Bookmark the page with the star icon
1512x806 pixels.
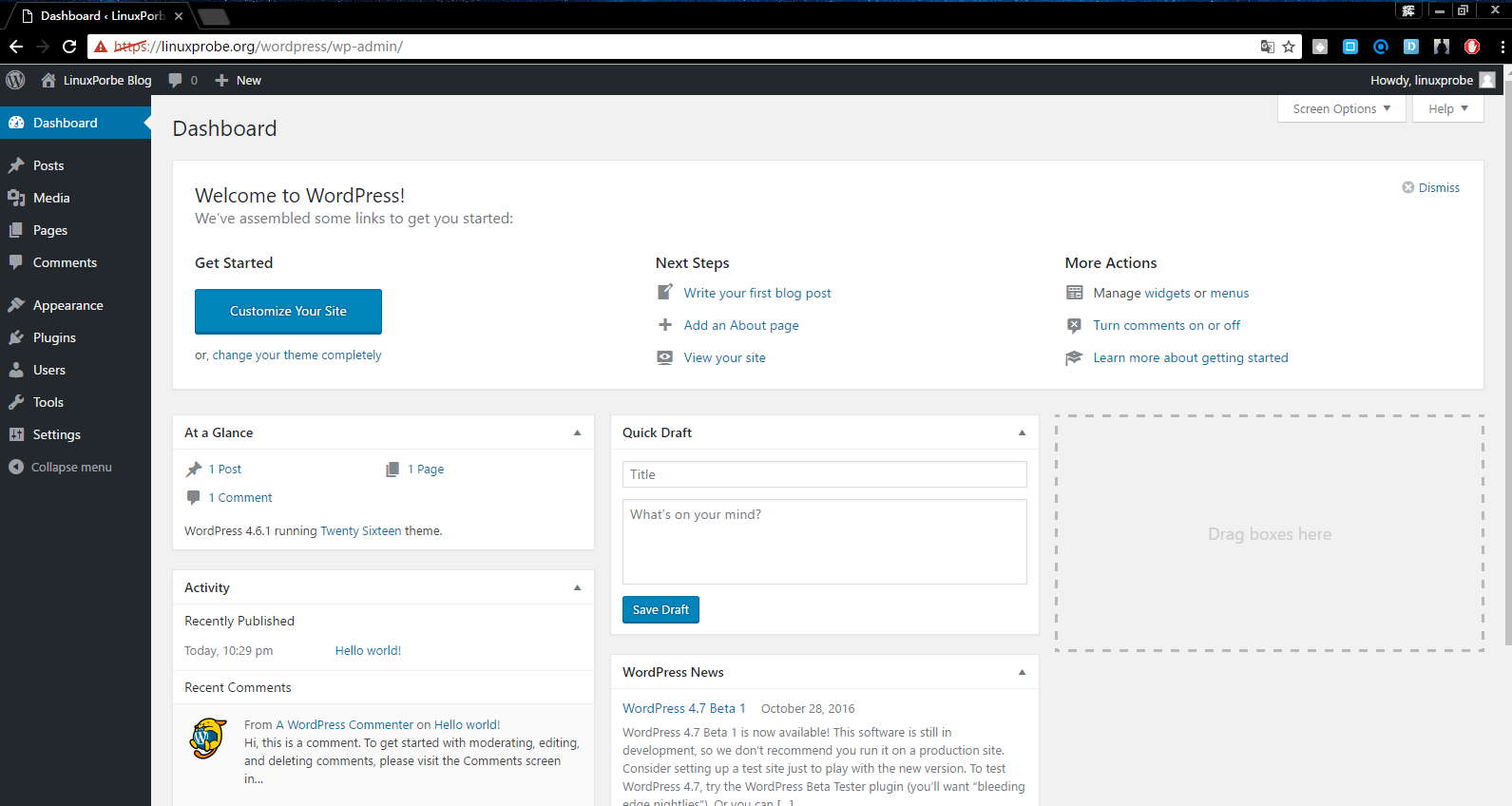[1289, 47]
